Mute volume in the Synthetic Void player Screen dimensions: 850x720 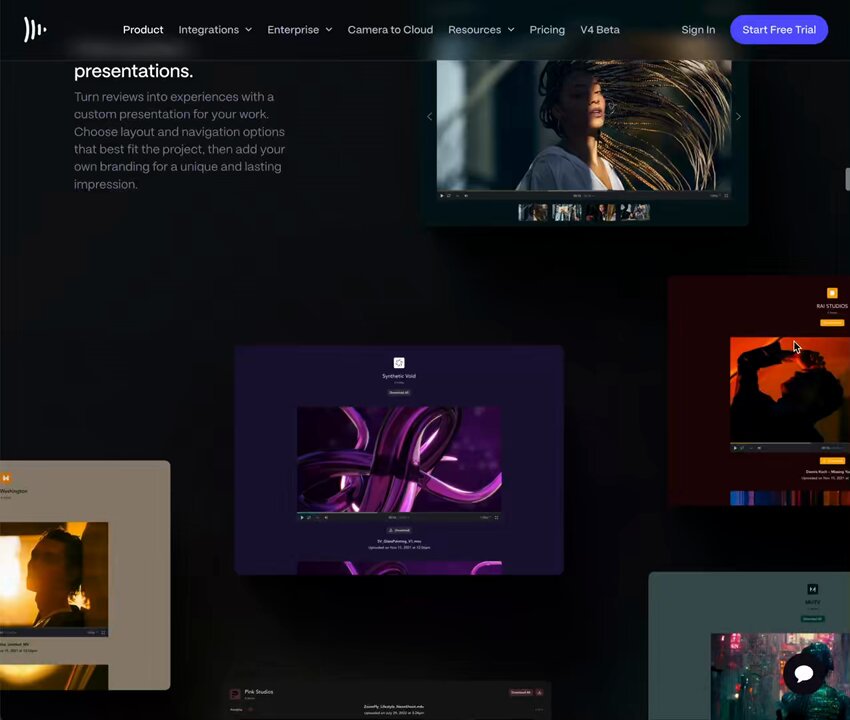(326, 518)
